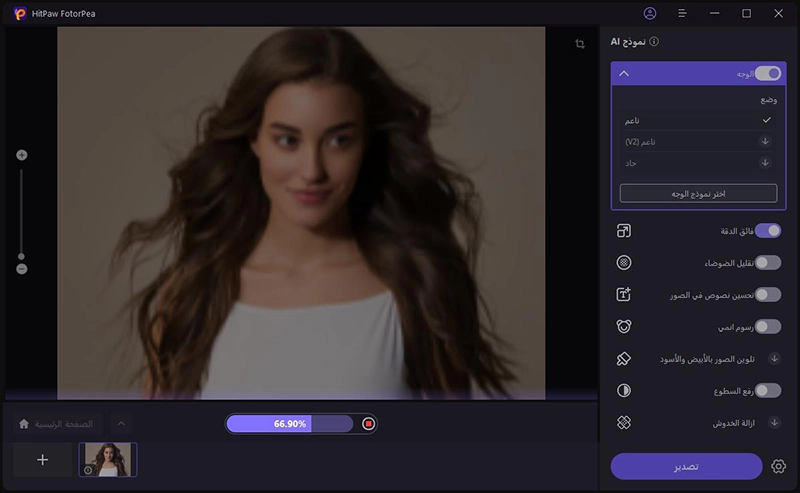Collapse the thumbnail strip with chevron button
This screenshot has height=493, width=800.
(x=120, y=424)
